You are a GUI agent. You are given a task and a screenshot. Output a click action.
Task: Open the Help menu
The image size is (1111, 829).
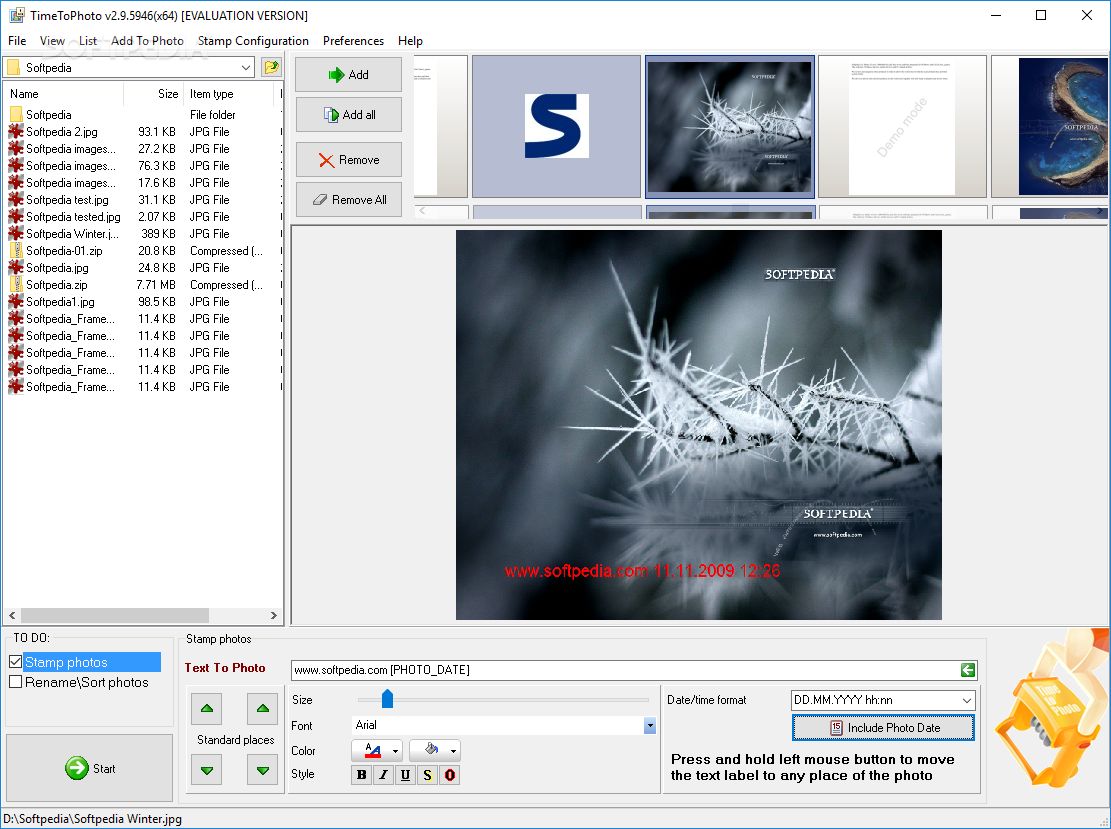click(410, 41)
